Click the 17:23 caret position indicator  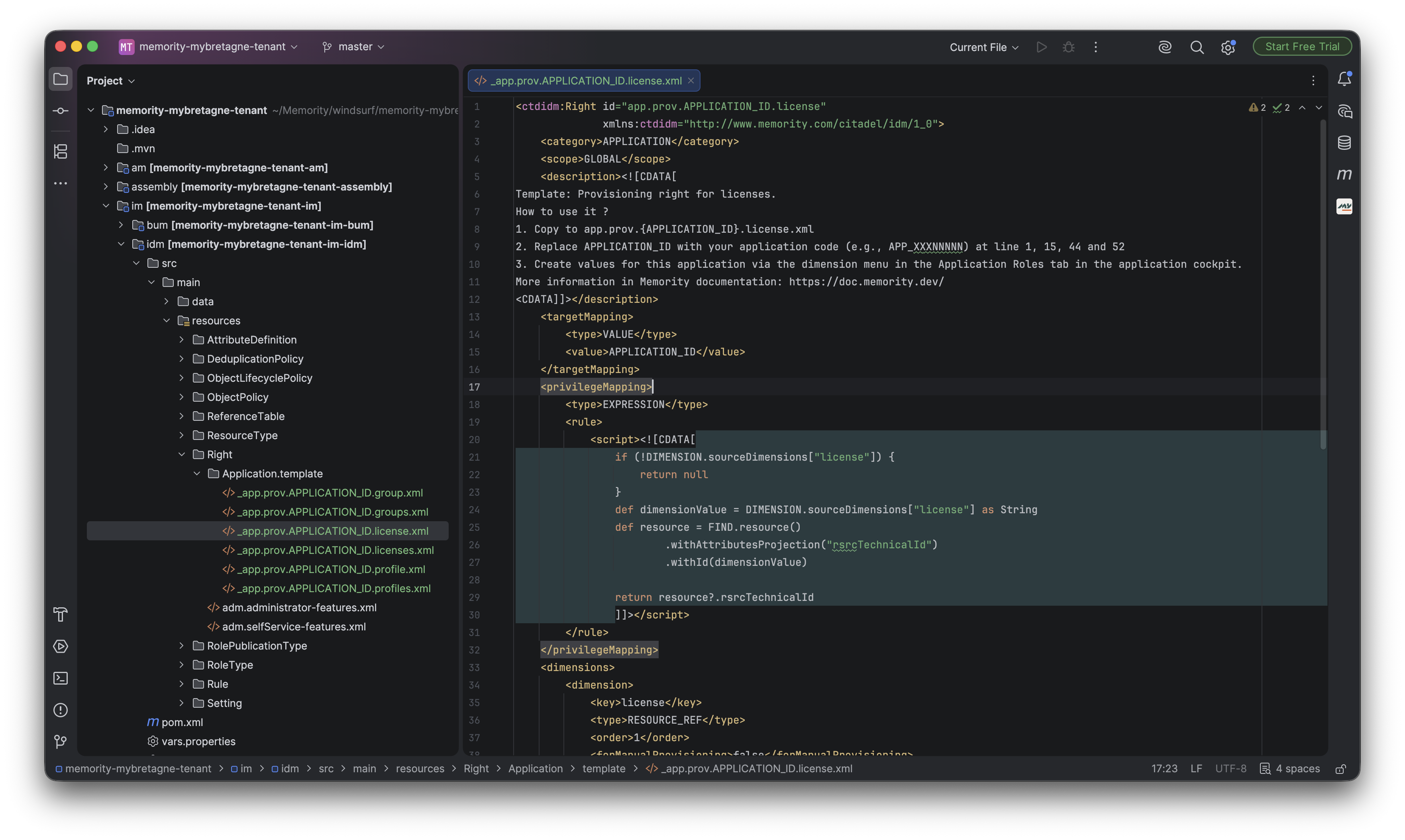tap(1164, 769)
